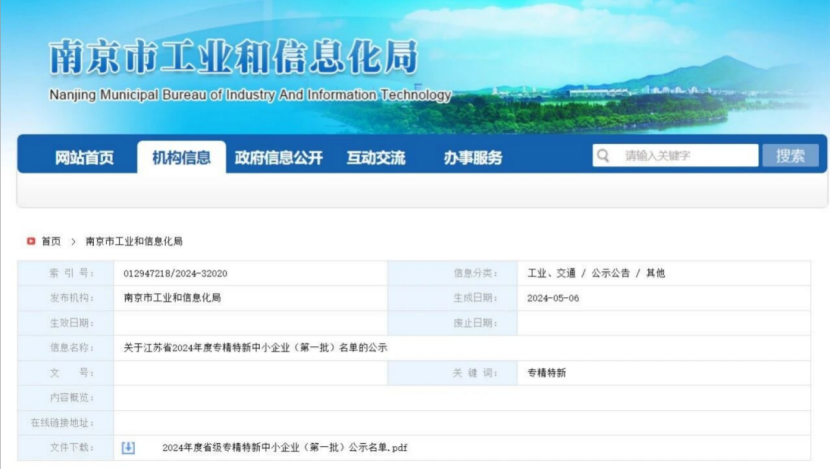Open 南京市工业和信息化局 breadcrumb link
This screenshot has height=469, width=830.
(134, 241)
